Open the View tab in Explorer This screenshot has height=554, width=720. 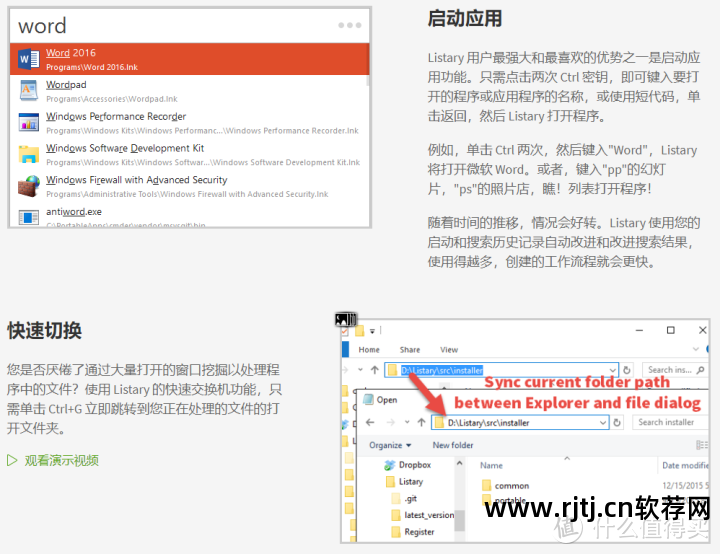[449, 350]
